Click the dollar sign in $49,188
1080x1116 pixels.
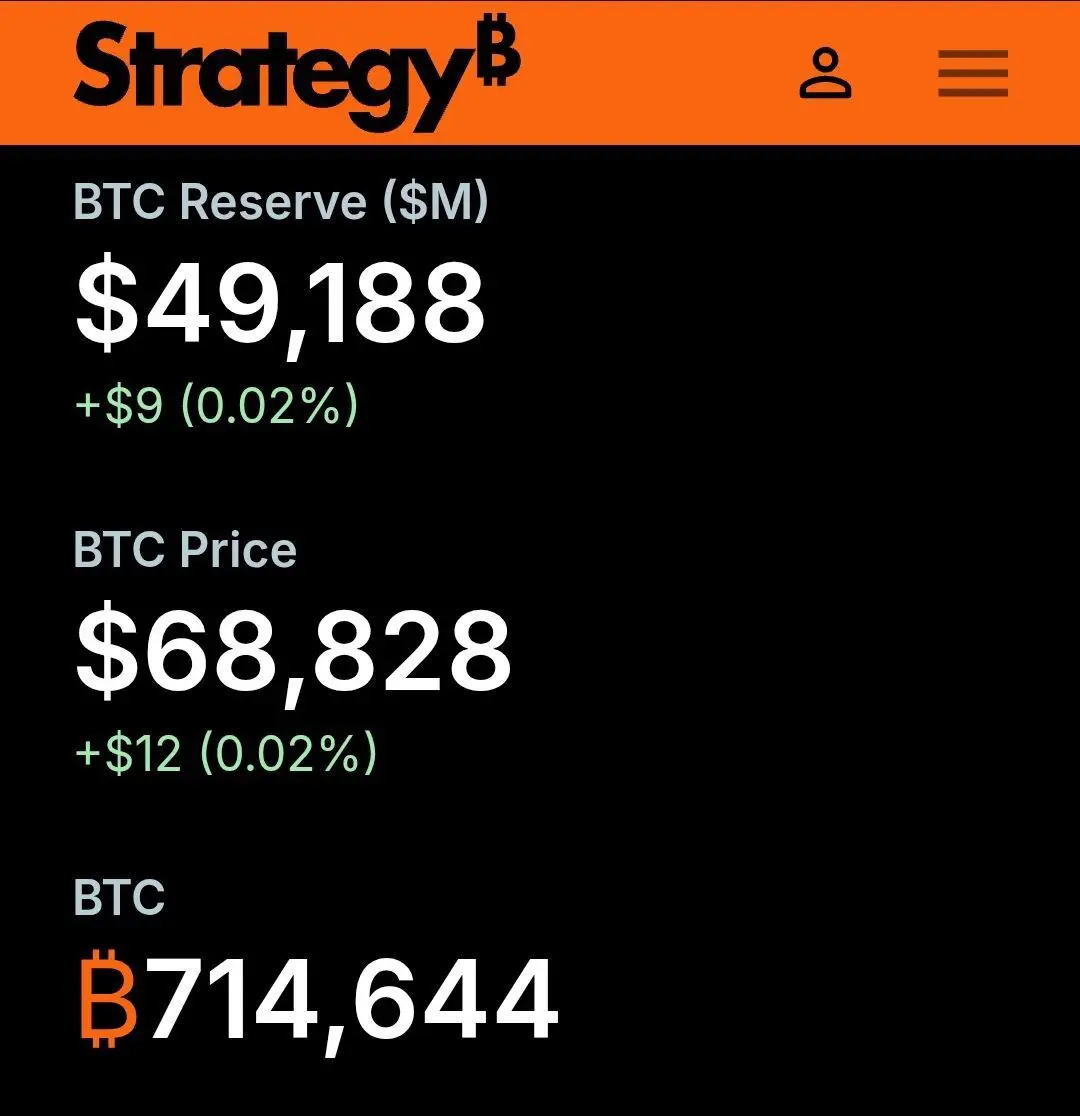(x=107, y=302)
